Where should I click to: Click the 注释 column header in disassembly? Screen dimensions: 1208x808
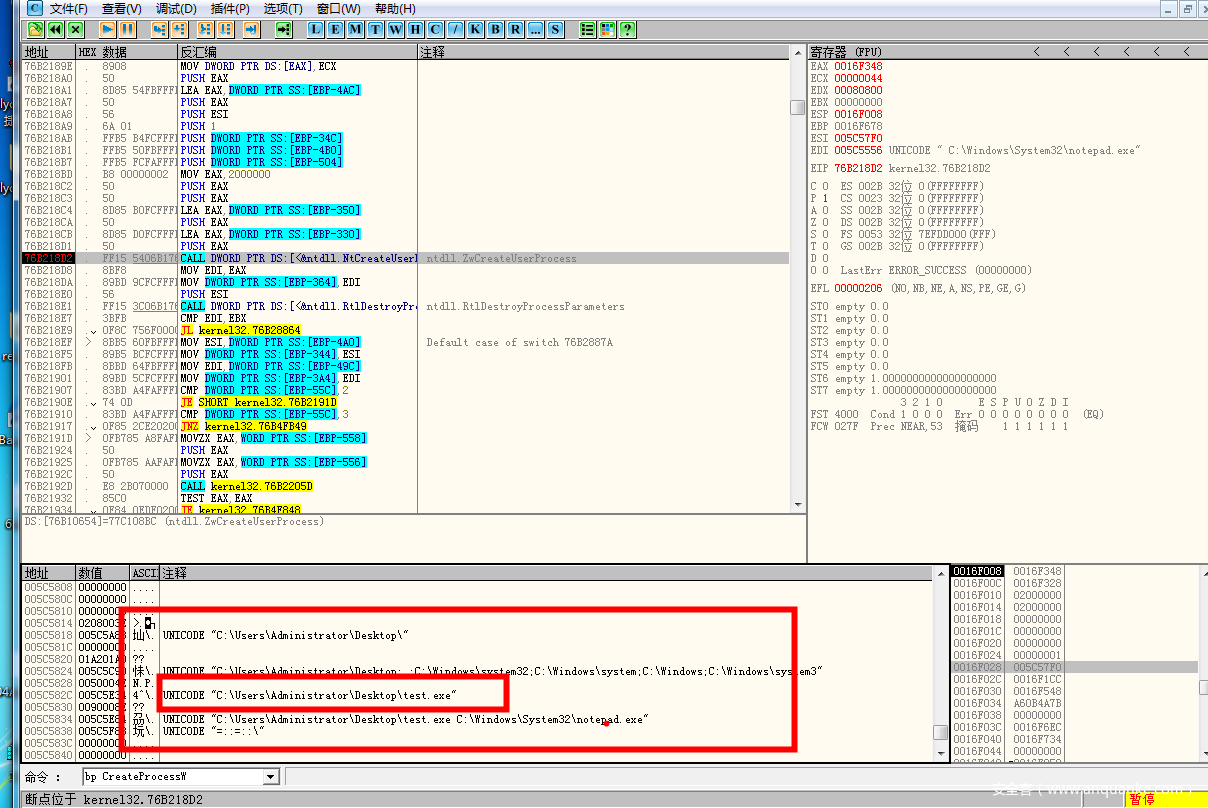433,52
